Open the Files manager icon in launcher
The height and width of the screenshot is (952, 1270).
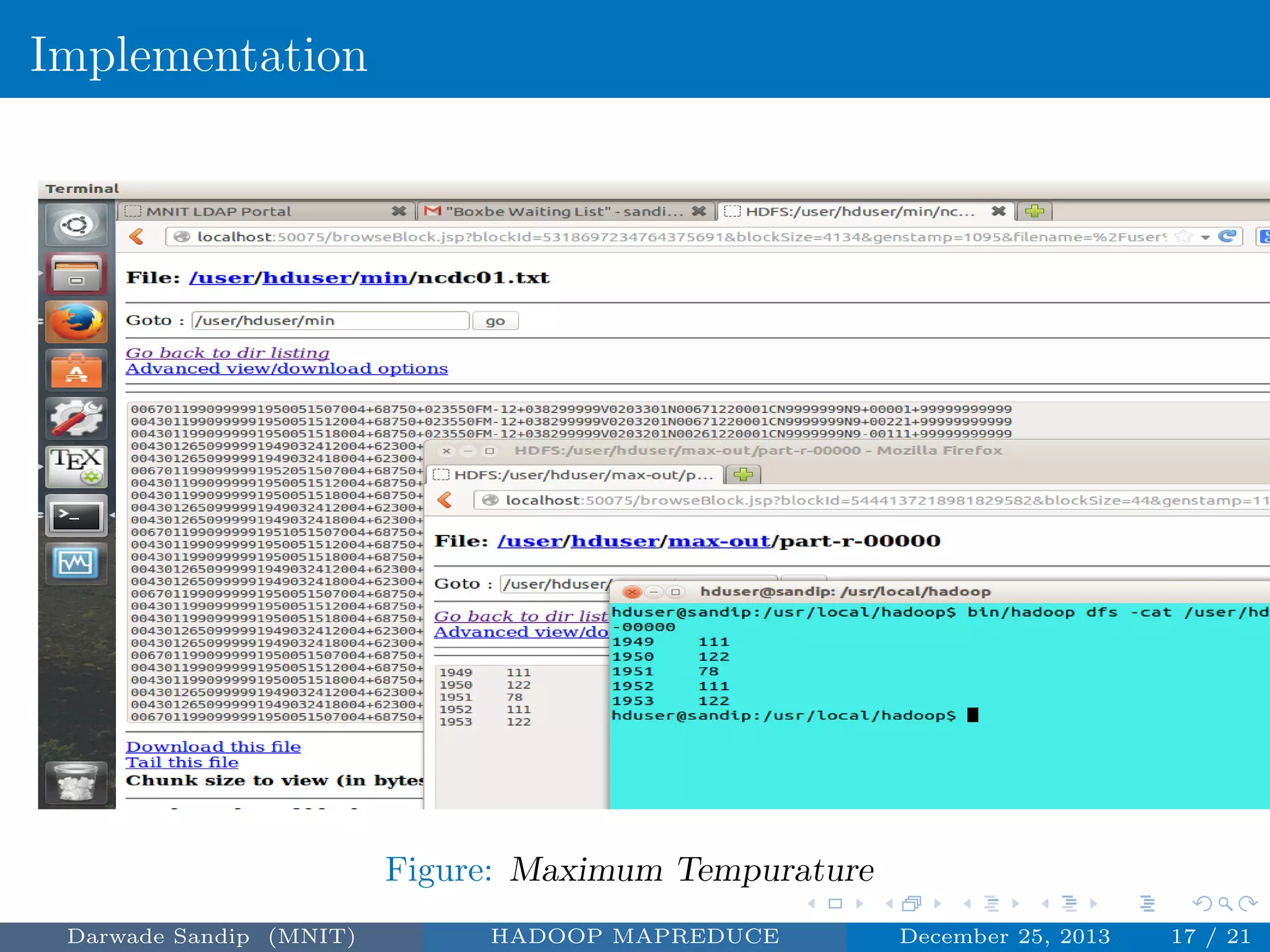(76, 273)
